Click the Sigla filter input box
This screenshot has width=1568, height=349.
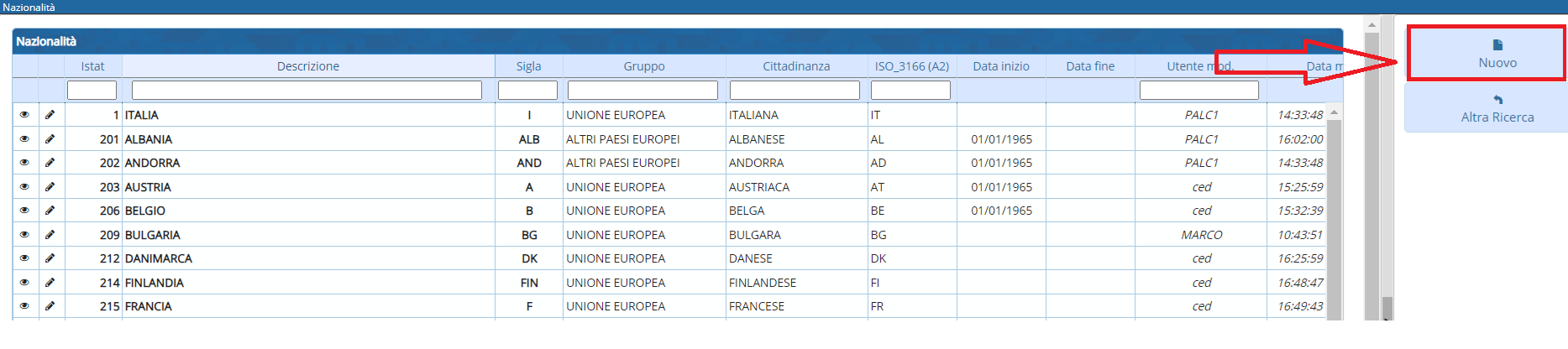[527, 90]
